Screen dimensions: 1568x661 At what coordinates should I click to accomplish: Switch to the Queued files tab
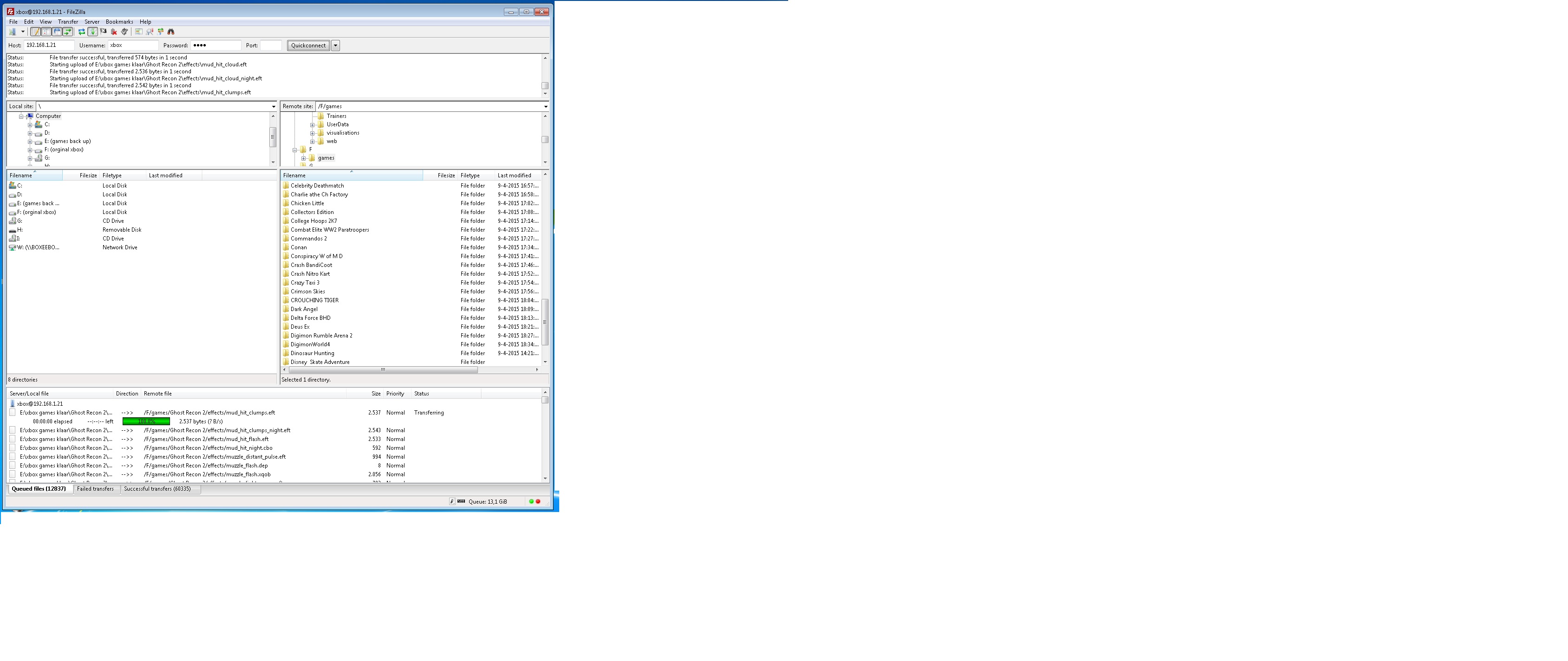click(39, 490)
